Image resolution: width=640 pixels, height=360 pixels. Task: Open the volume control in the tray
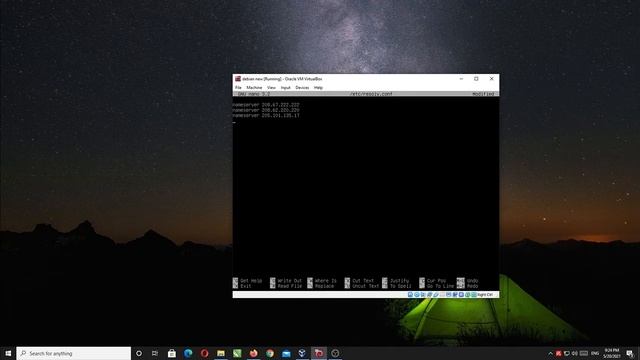(x=575, y=353)
